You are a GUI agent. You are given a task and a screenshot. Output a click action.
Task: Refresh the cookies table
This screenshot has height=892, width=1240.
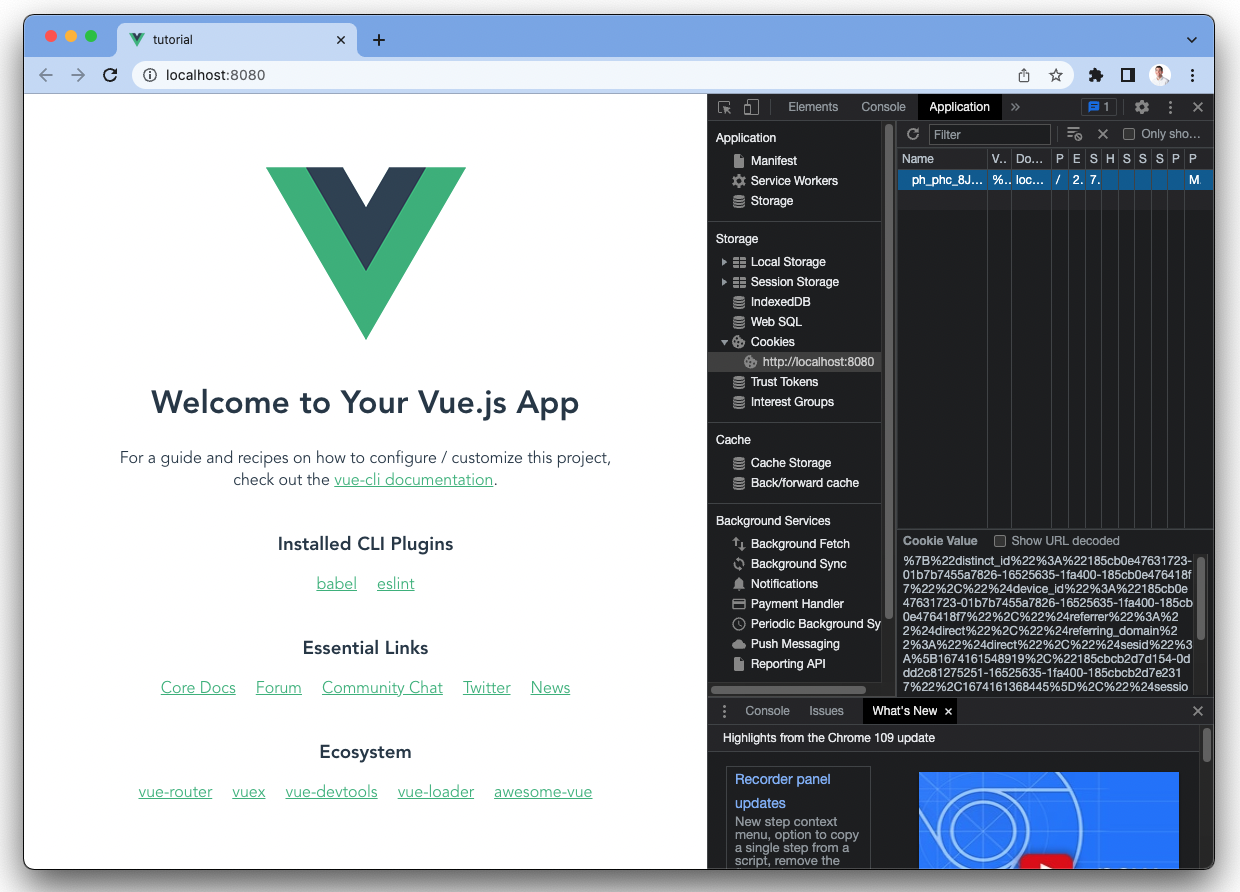click(x=913, y=134)
